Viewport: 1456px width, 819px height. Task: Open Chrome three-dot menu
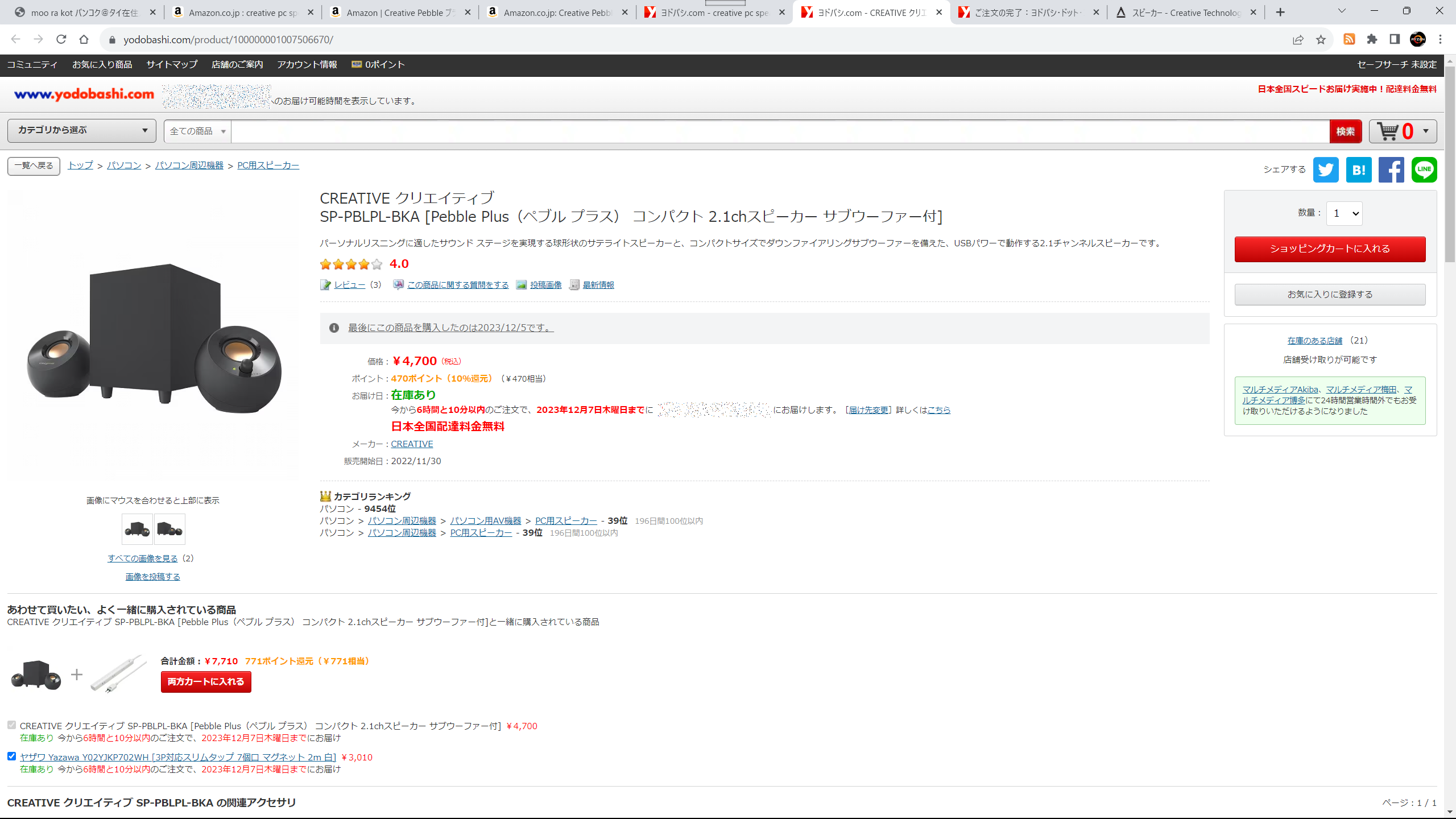coord(1441,39)
